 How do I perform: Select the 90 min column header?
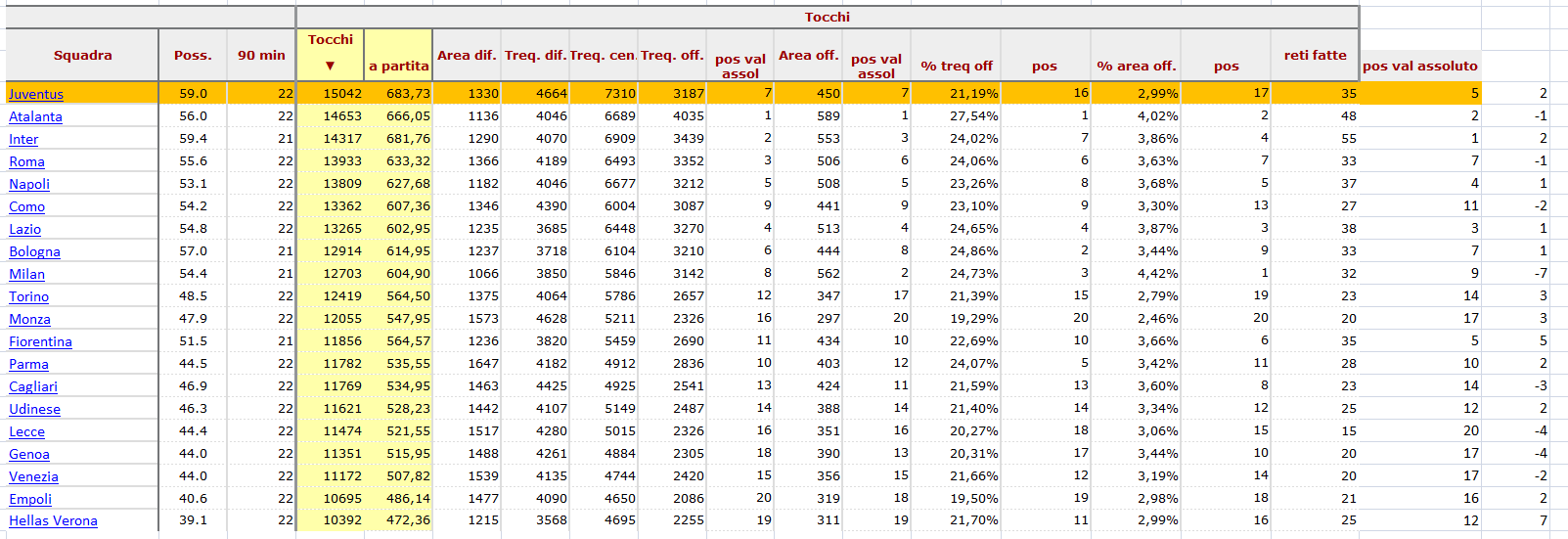tap(261, 55)
